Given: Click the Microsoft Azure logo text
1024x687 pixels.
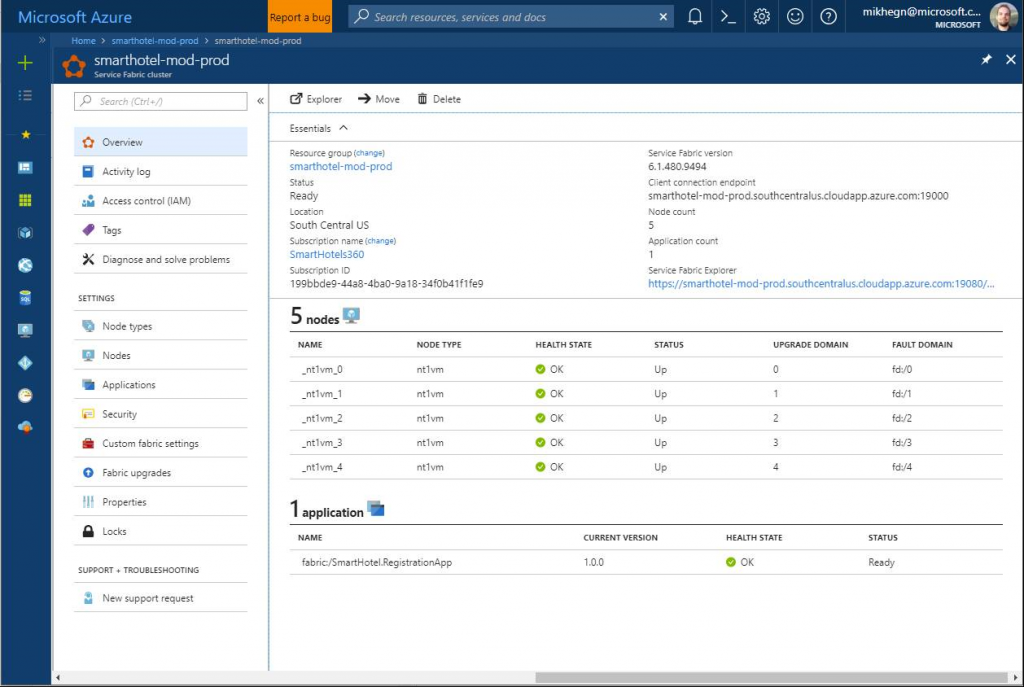Looking at the screenshot, I should coord(75,17).
